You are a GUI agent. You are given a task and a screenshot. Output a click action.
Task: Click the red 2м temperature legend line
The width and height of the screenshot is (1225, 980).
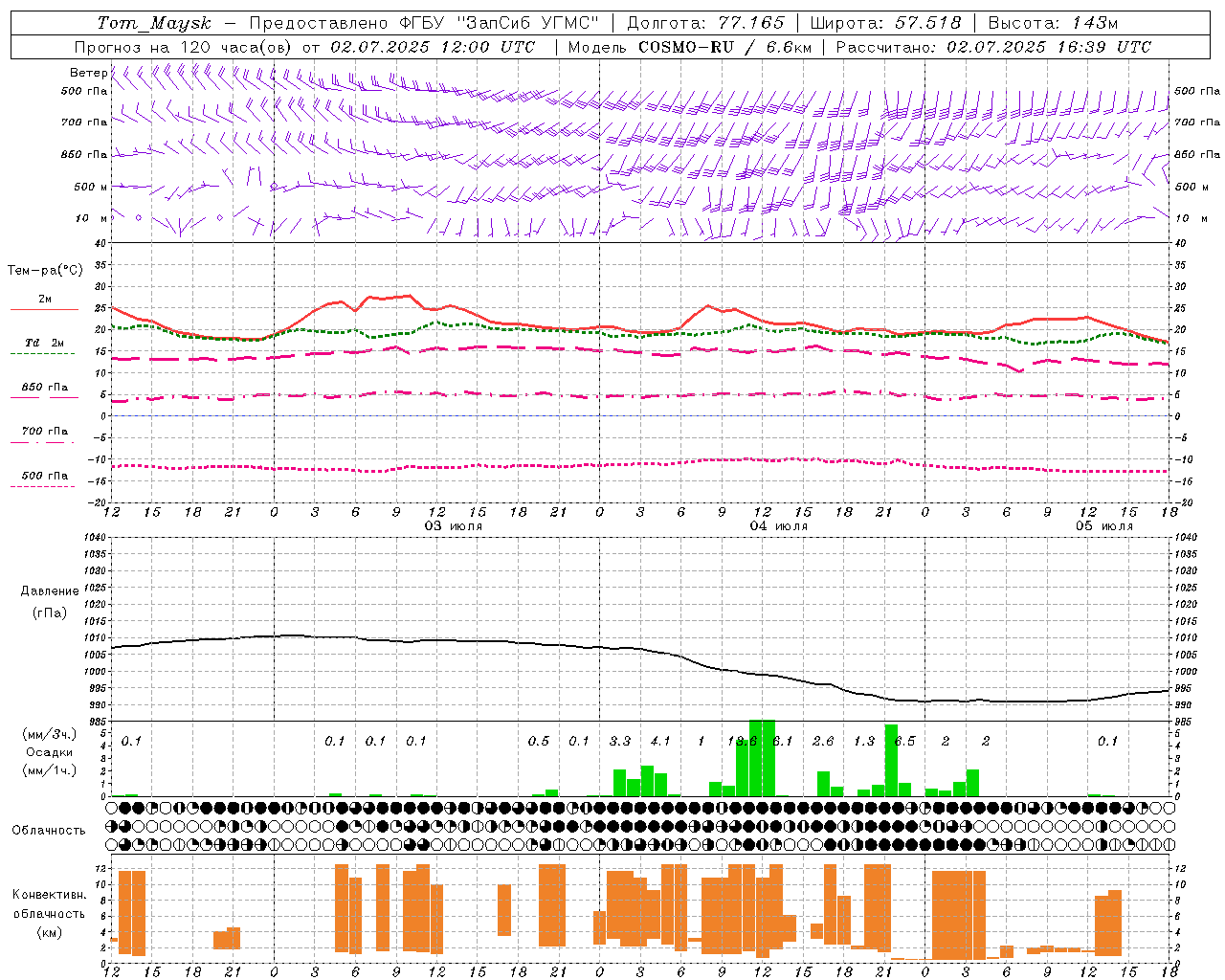[x=44, y=309]
